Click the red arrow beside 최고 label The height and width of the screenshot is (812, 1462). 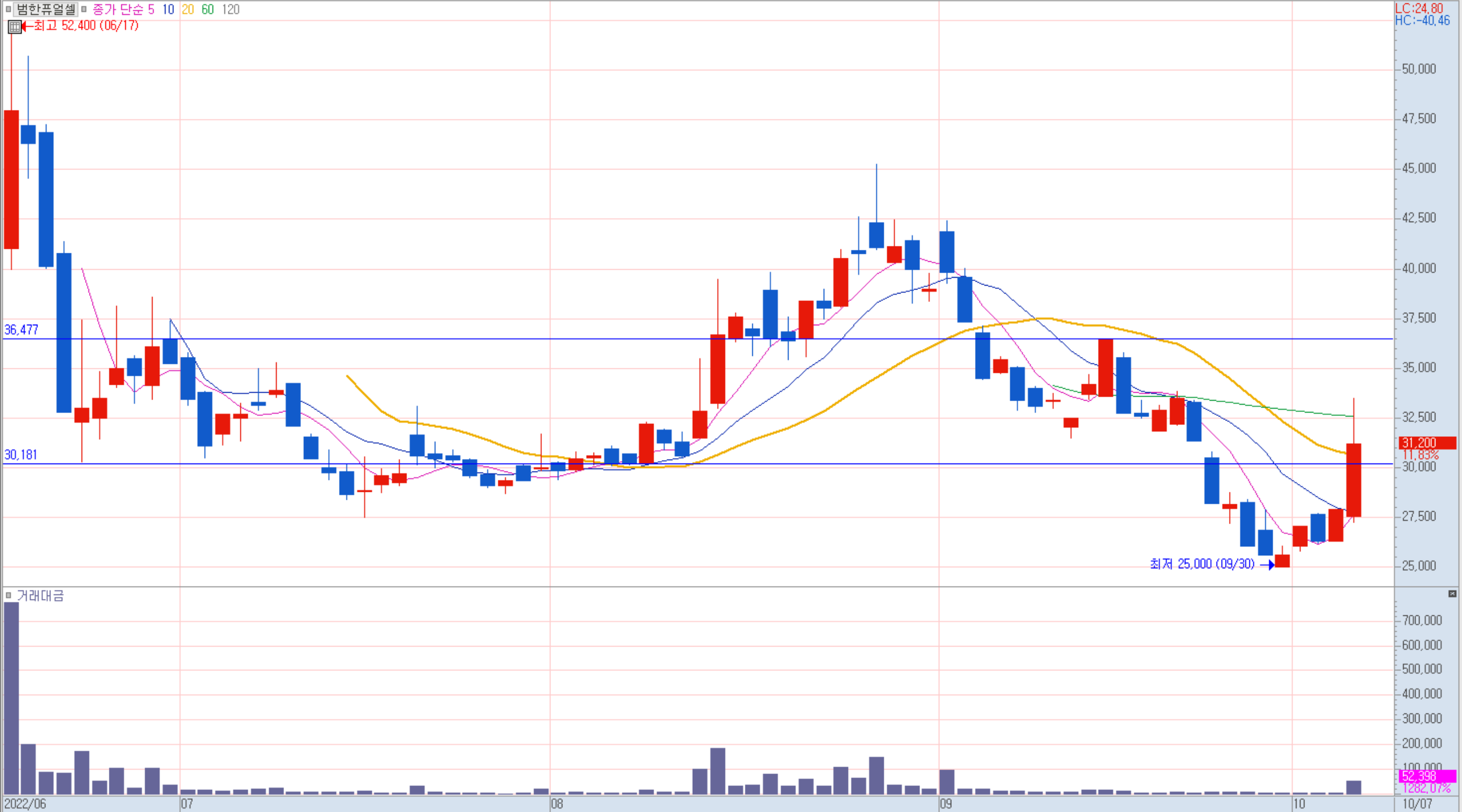[27, 26]
